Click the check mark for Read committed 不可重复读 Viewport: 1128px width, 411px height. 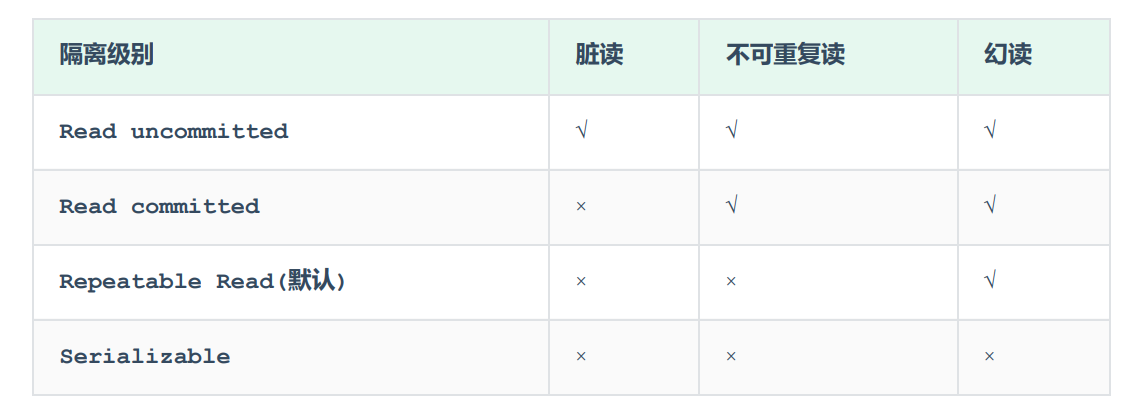click(732, 206)
